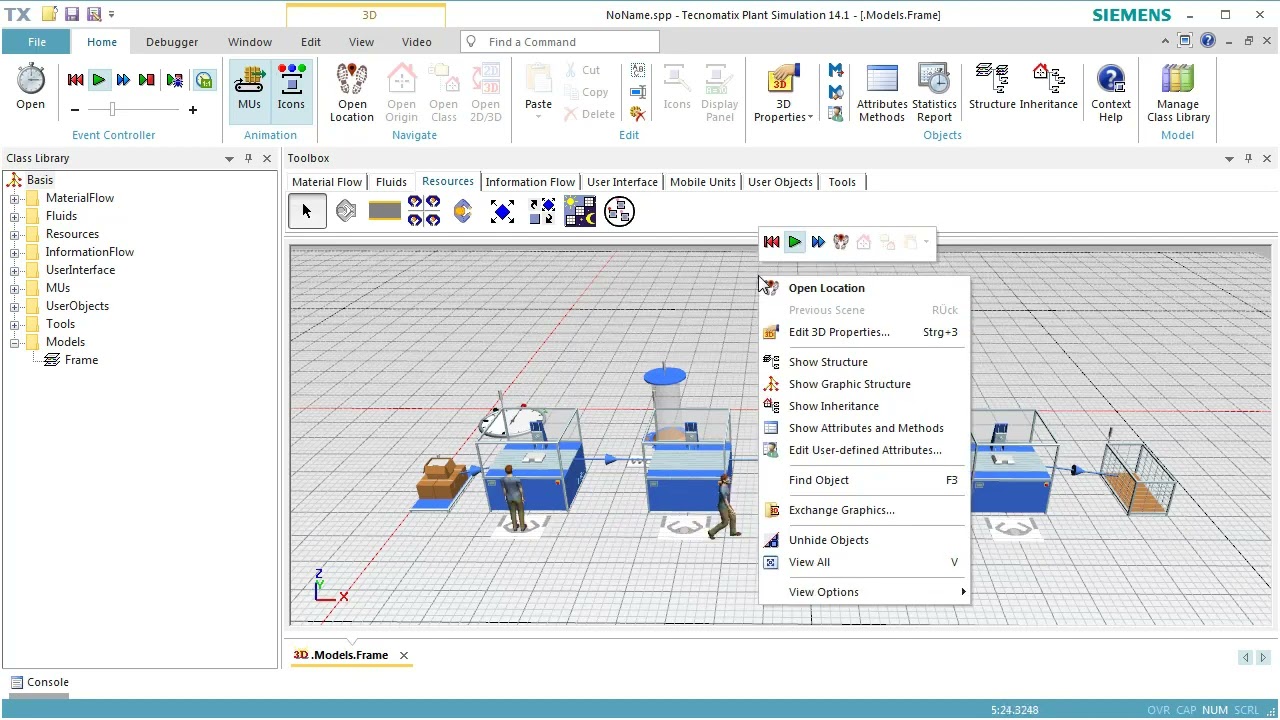
Task: Open Class Library panel options dropdown
Action: point(229,158)
